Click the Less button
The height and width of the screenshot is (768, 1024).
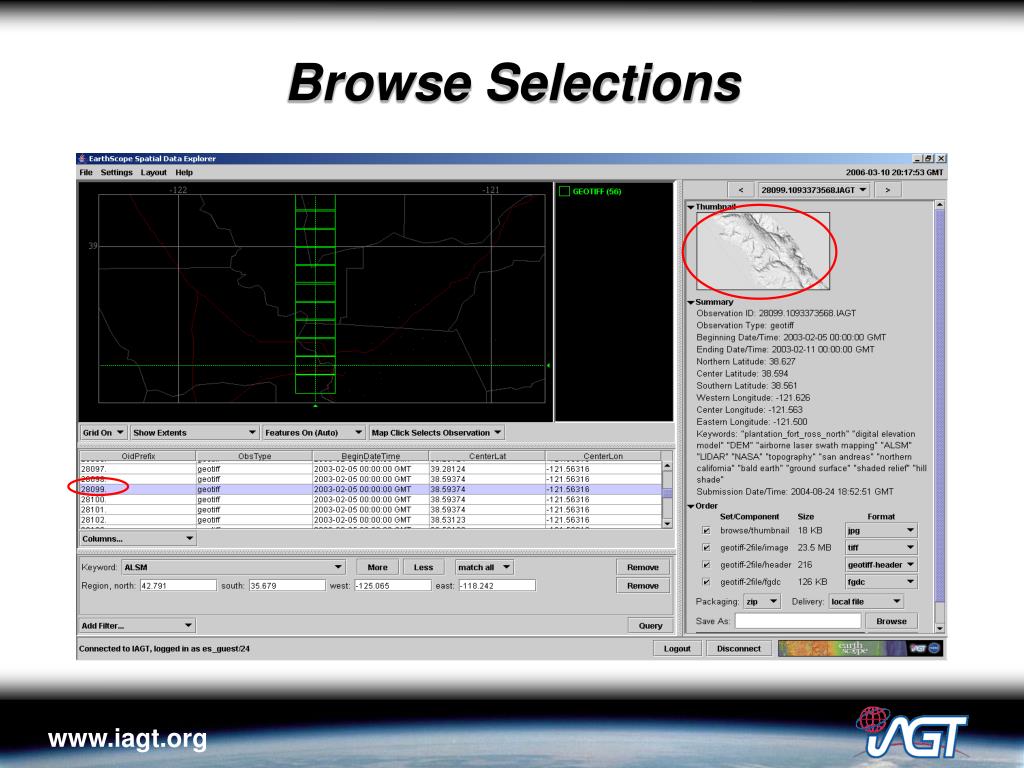(x=423, y=567)
